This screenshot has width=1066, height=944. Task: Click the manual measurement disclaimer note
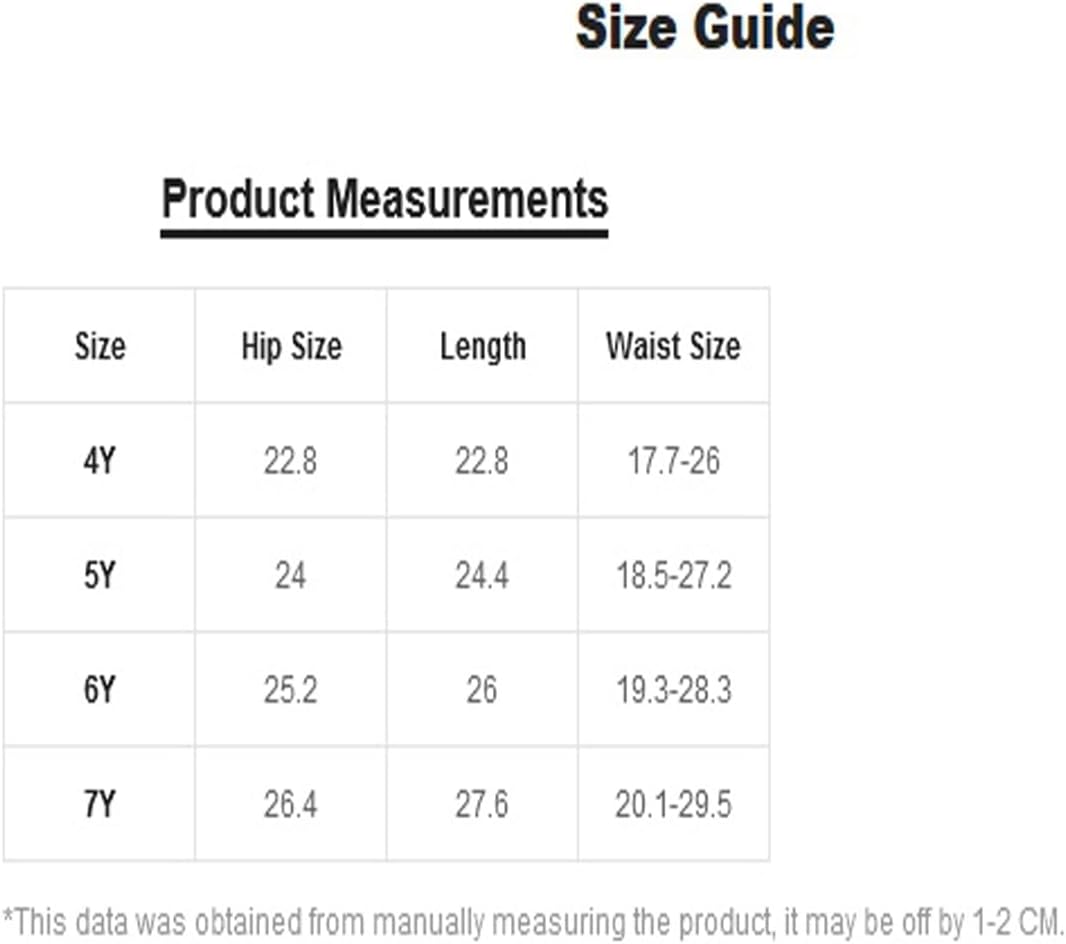[x=534, y=922]
